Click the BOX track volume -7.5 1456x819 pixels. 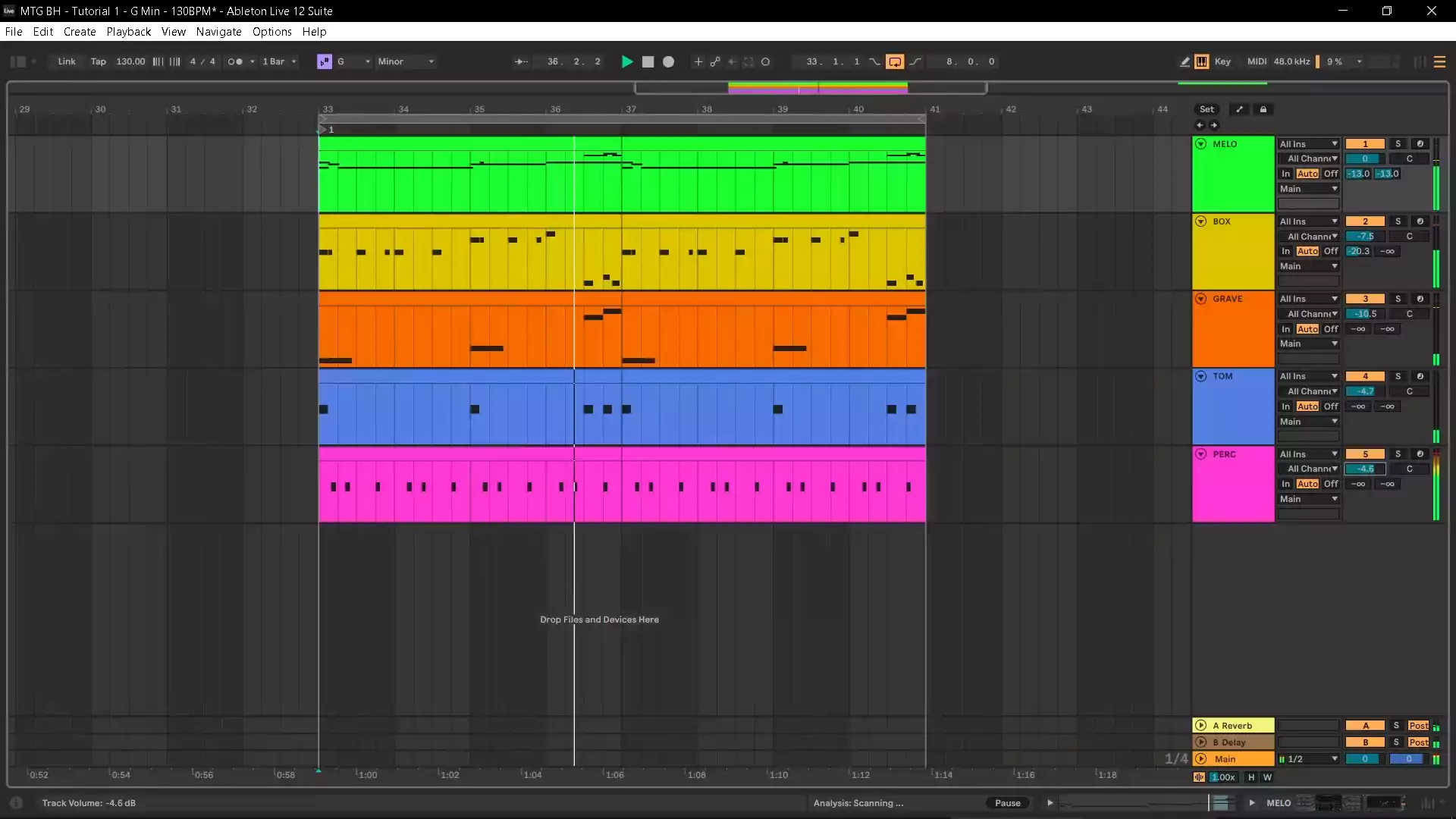coord(1365,237)
